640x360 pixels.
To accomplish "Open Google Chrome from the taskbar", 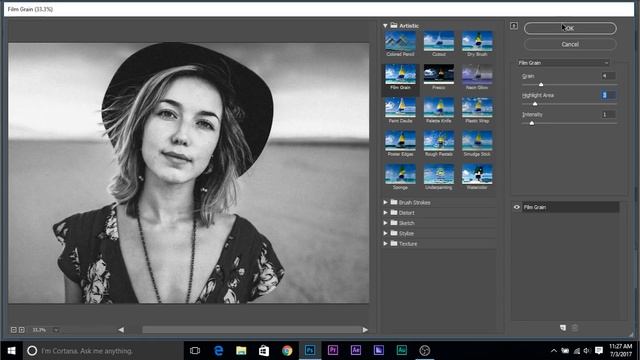I will tap(287, 351).
